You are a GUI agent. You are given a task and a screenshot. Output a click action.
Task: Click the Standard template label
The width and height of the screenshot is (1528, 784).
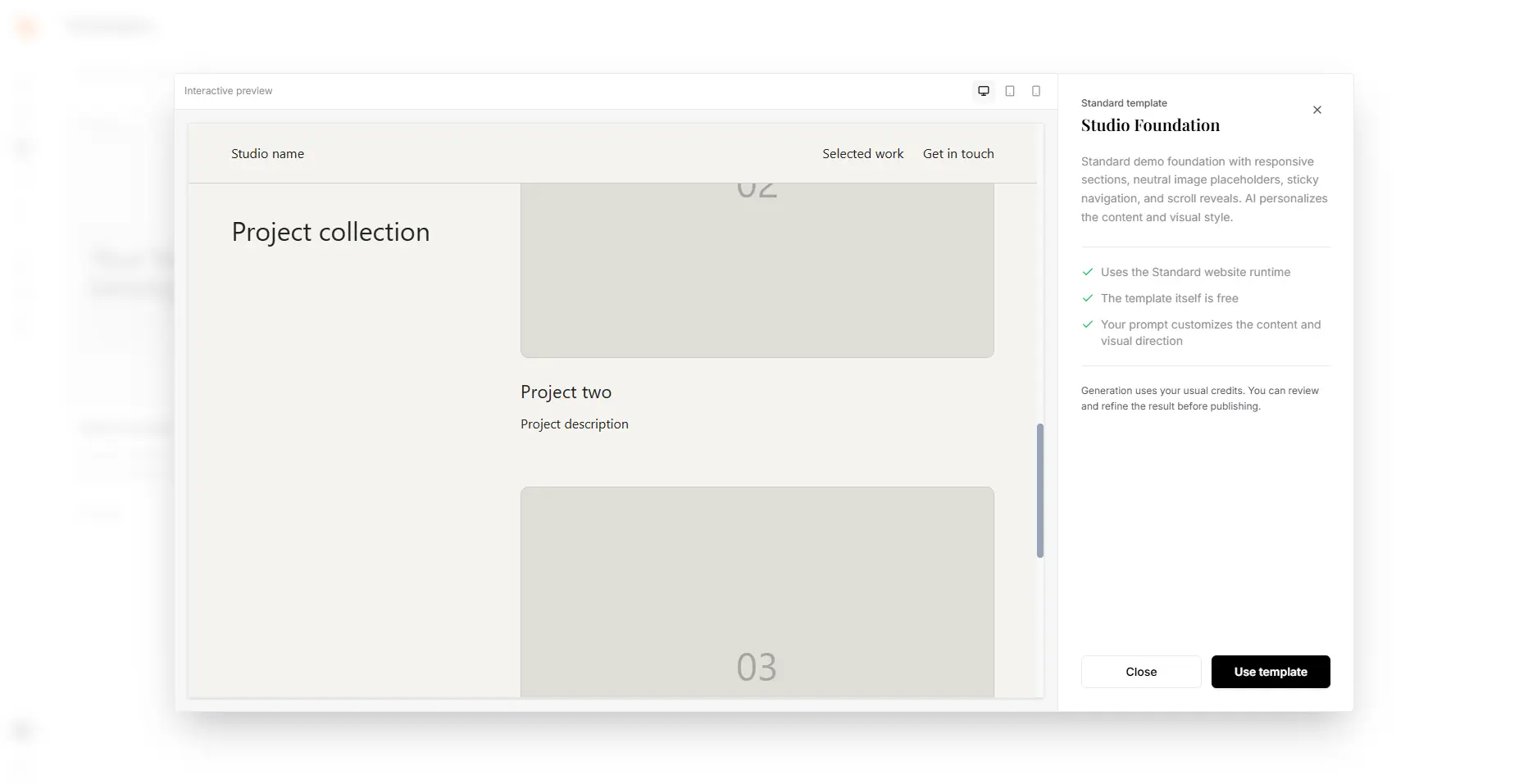[1124, 103]
